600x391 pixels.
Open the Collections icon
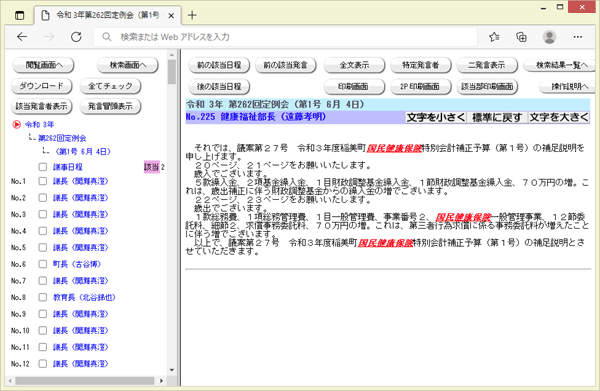(521, 37)
